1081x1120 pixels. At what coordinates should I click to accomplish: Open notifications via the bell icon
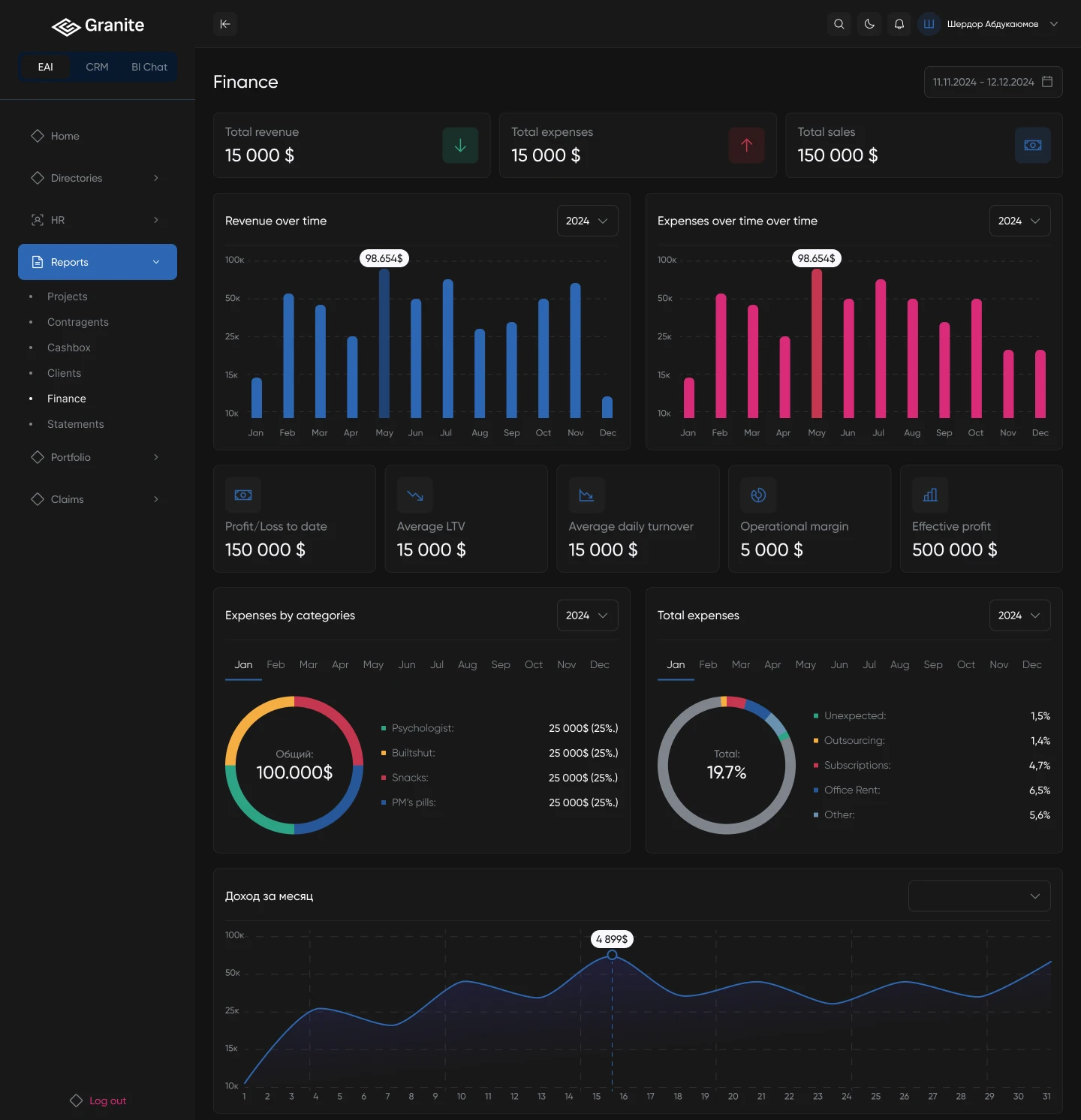[899, 24]
